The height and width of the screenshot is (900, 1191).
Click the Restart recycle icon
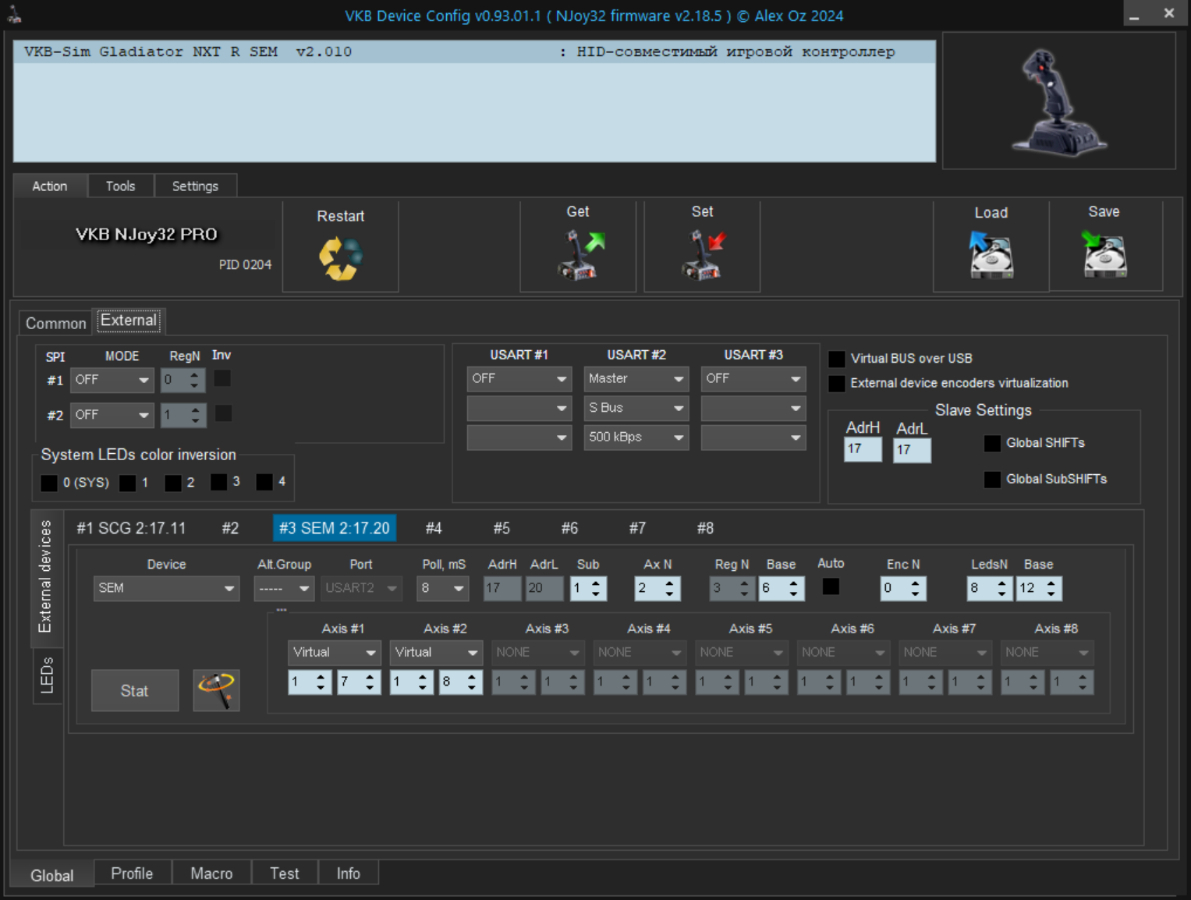340,258
